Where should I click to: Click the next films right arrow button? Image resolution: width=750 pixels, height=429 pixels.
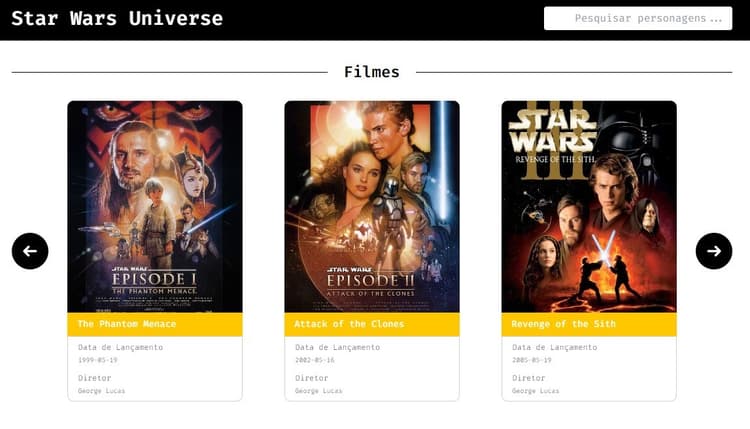(714, 251)
